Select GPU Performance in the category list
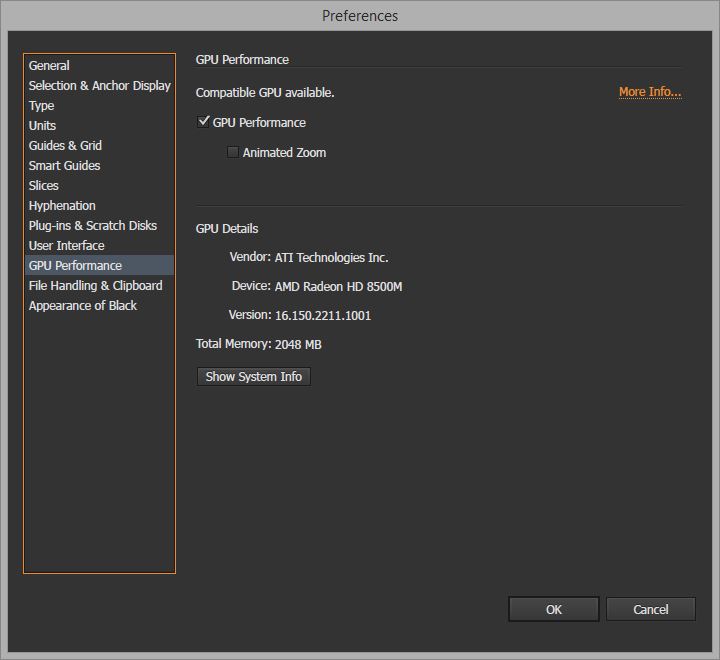 [99, 265]
